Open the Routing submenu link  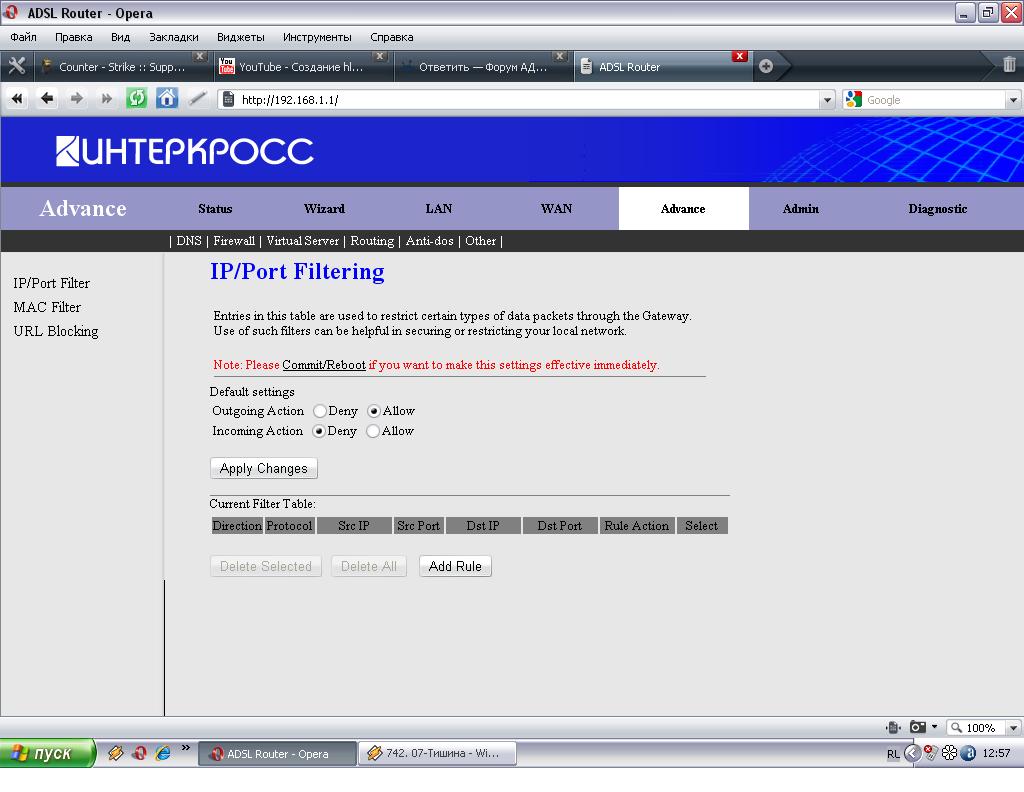(372, 241)
